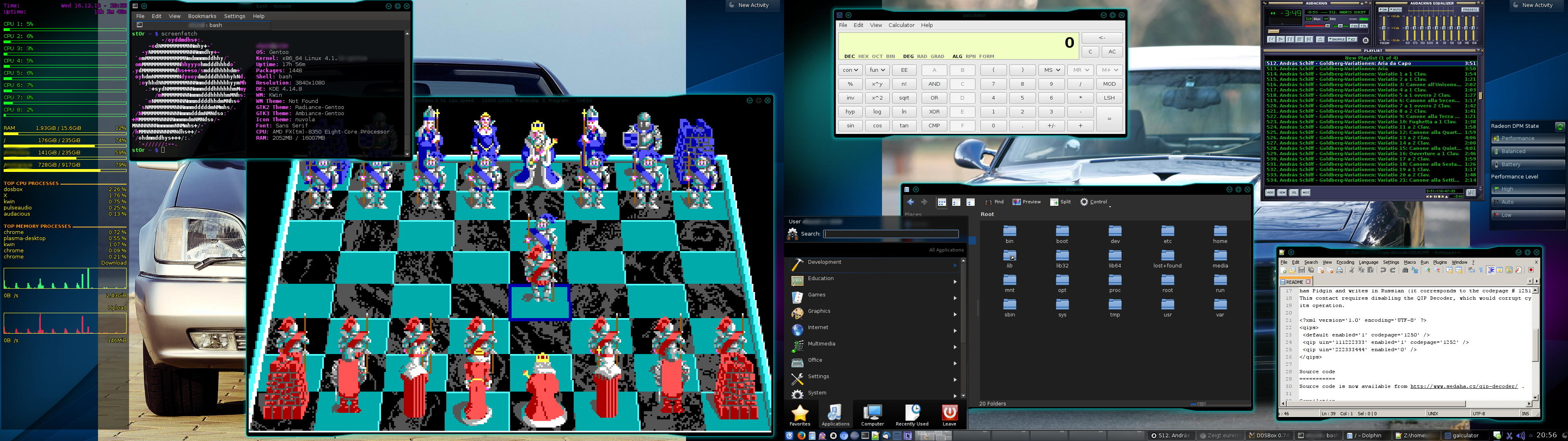Adjust the Audacious preamp equalizer slider
This screenshot has width=1568, height=441.
click(x=1384, y=28)
